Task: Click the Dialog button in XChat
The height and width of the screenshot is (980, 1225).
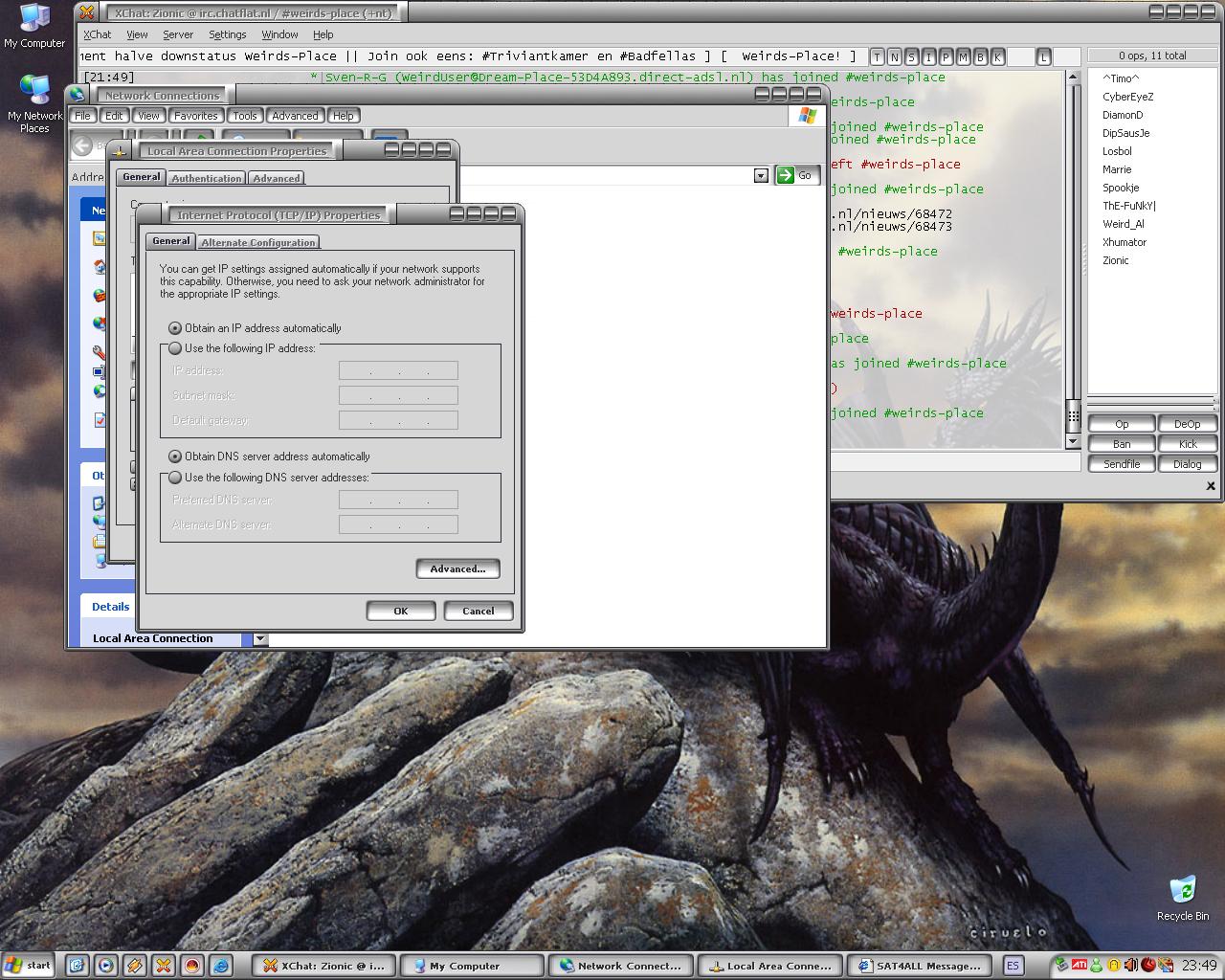Action: (x=1187, y=464)
